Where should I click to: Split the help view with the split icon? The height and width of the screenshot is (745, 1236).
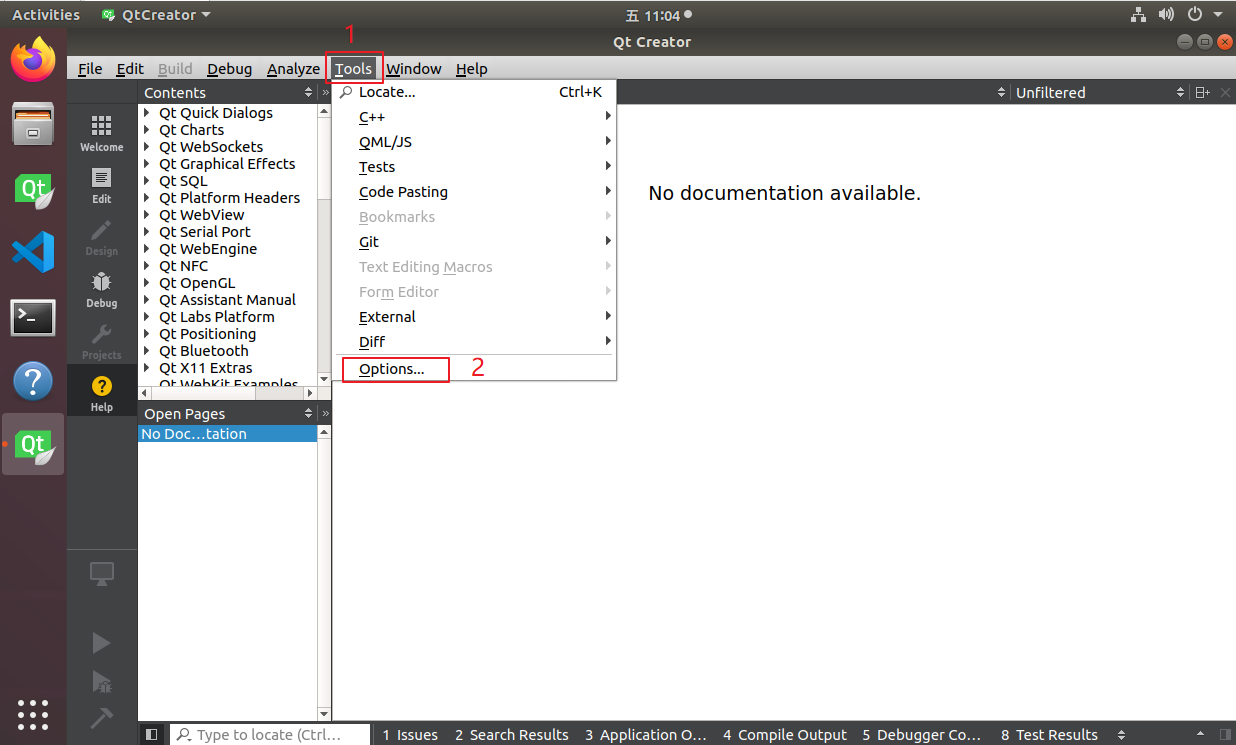1202,92
